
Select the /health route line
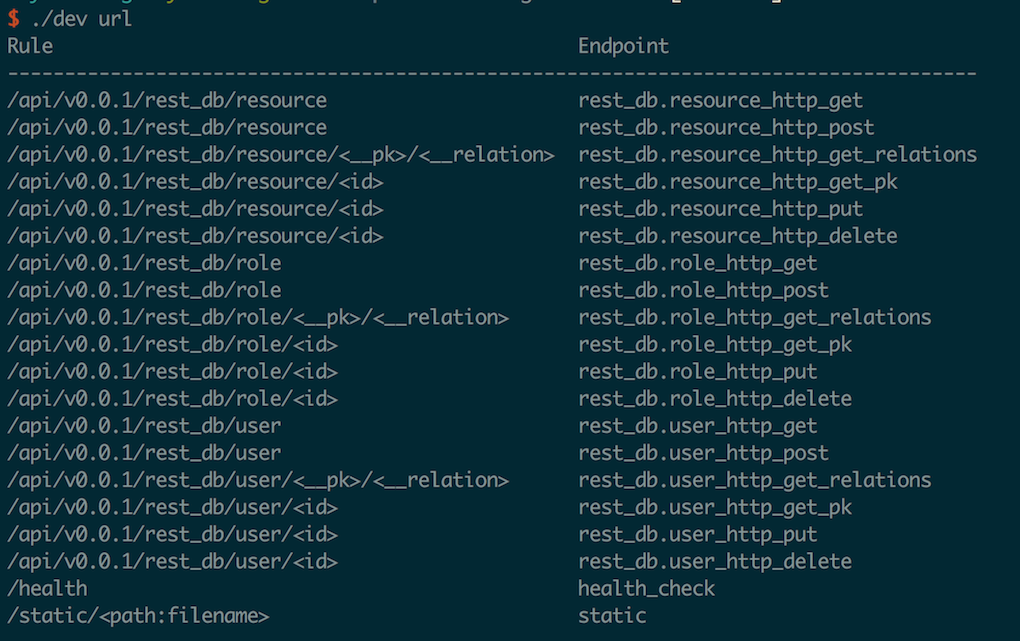pyautogui.click(x=38, y=588)
